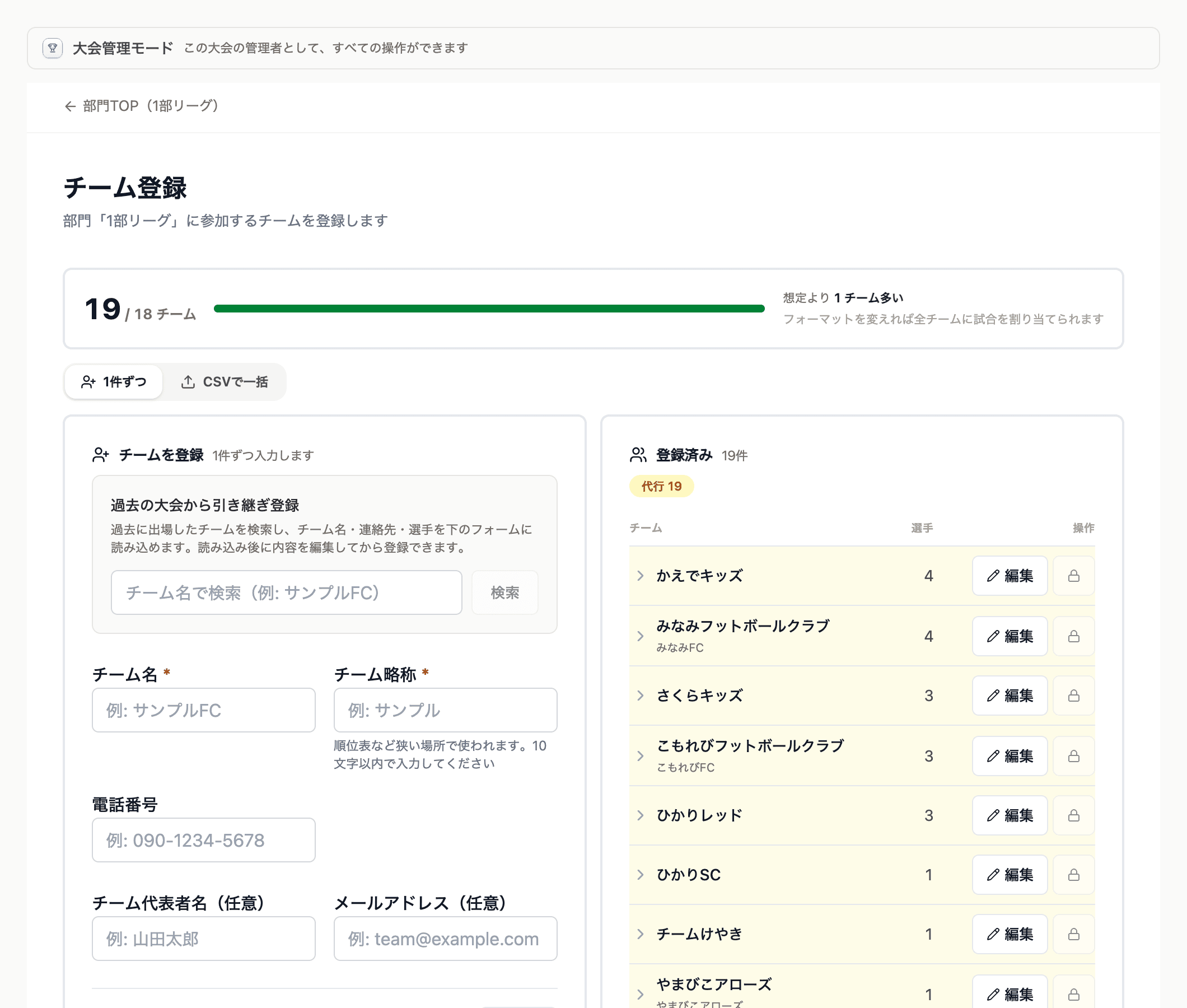1187x1008 pixels.
Task: Edit the さくらキッズ team
Action: [x=1010, y=696]
